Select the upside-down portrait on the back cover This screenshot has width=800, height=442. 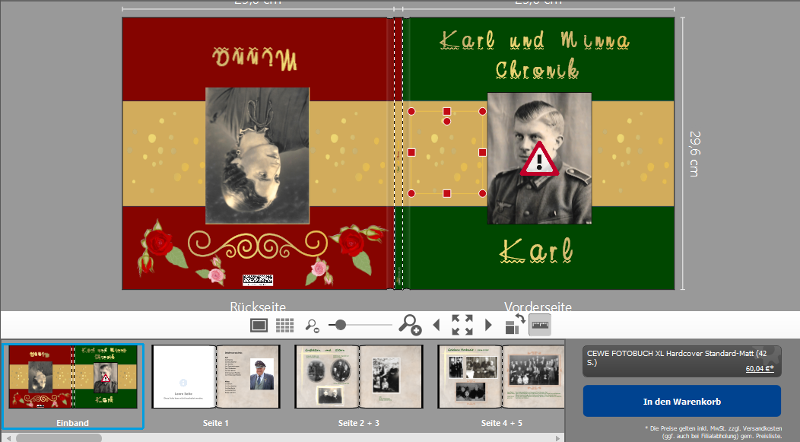point(257,156)
